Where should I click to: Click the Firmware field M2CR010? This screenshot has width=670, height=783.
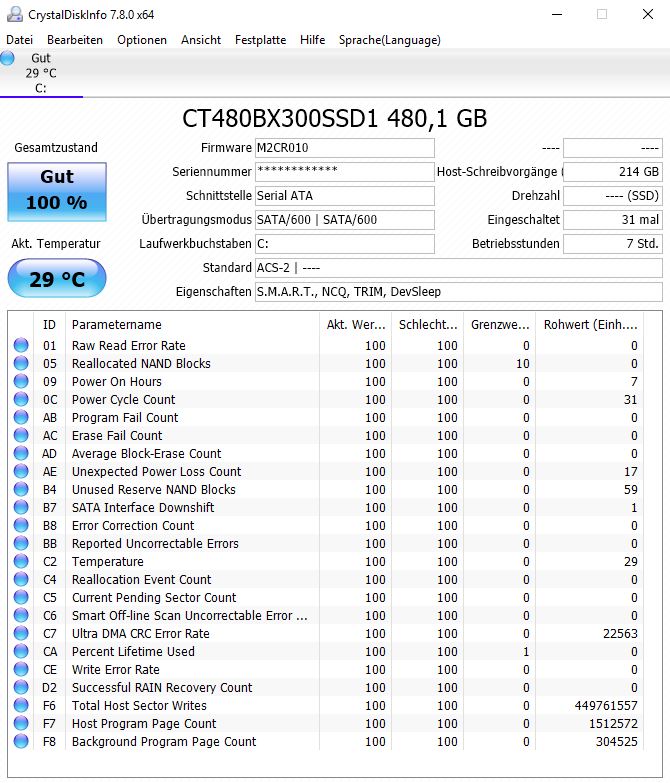click(344, 148)
